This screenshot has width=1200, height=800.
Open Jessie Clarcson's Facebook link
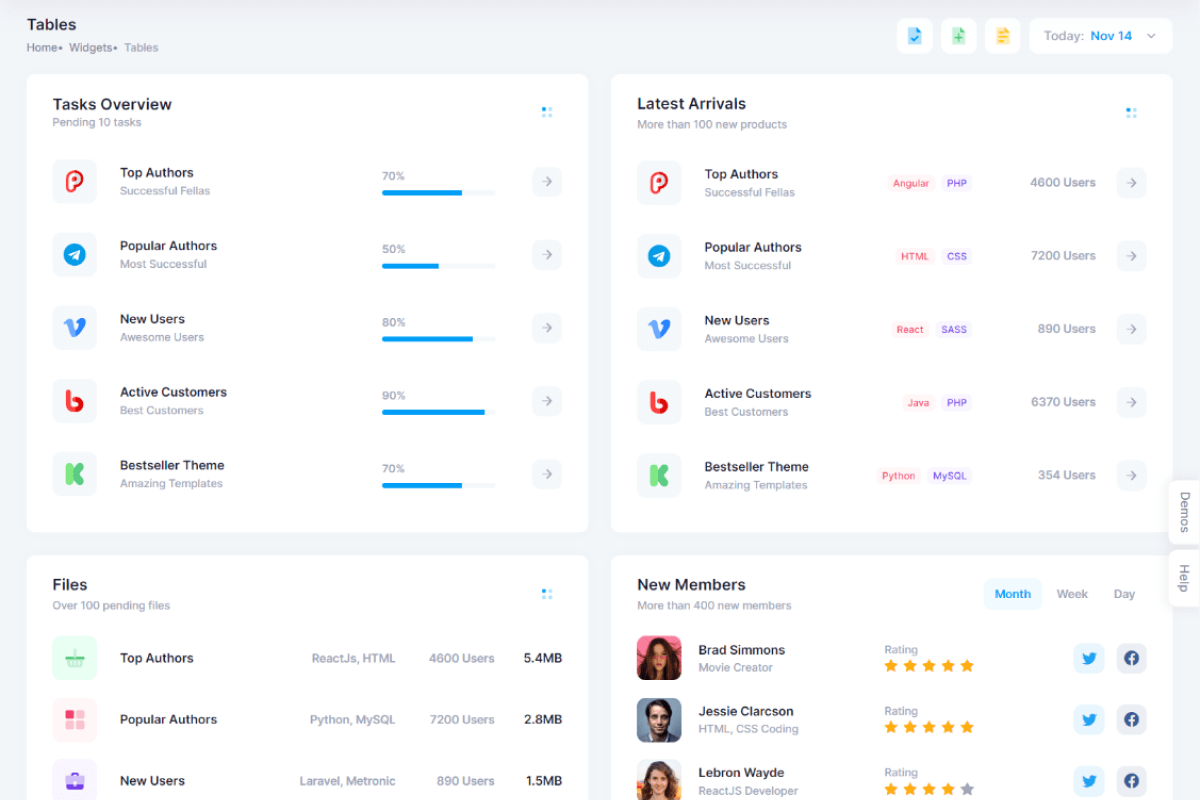coord(1131,719)
